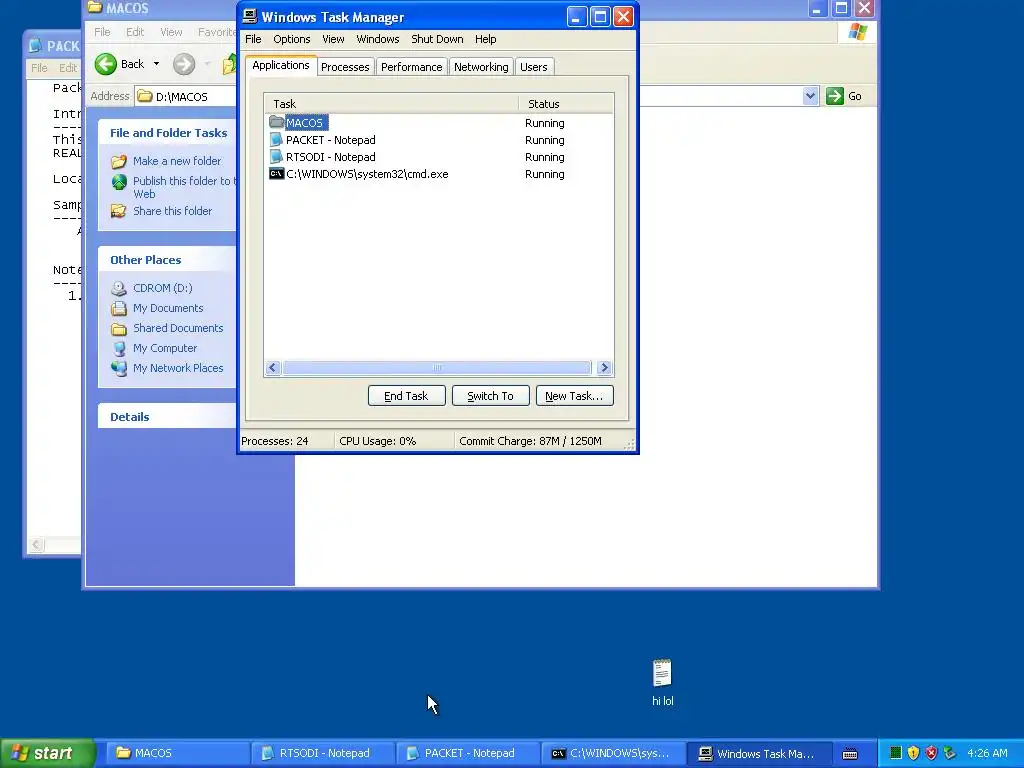
Task: Click the red shield security alert tray icon
Action: pyautogui.click(x=932, y=753)
